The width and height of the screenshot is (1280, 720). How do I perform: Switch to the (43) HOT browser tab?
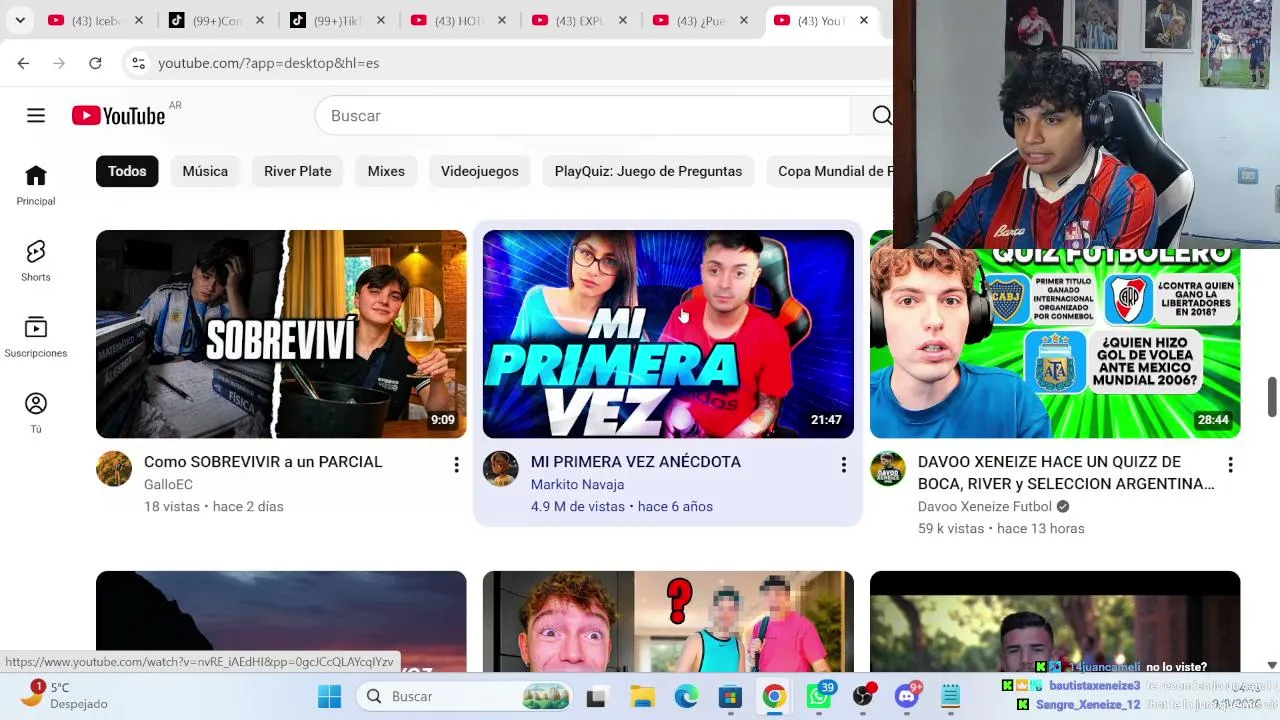point(458,20)
